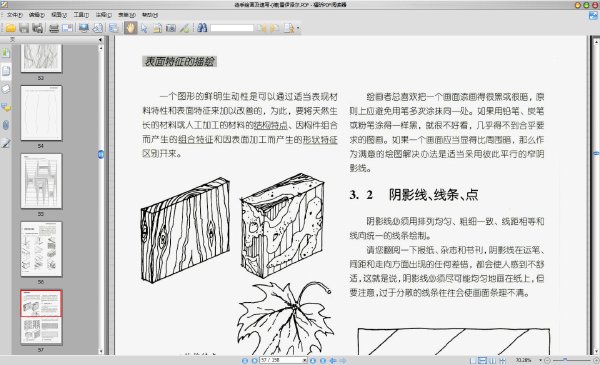
Task: Open a PDF with the folder icon
Action: point(10,28)
